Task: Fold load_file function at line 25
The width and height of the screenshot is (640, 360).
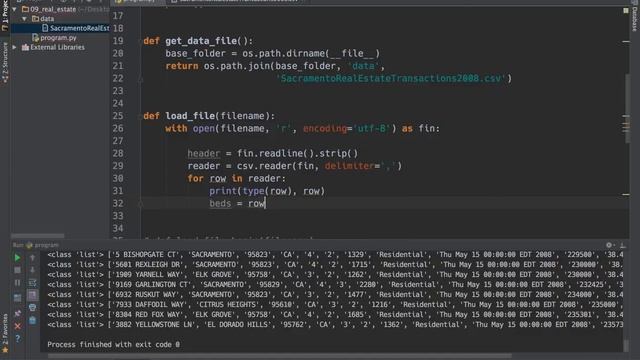Action: point(140,116)
